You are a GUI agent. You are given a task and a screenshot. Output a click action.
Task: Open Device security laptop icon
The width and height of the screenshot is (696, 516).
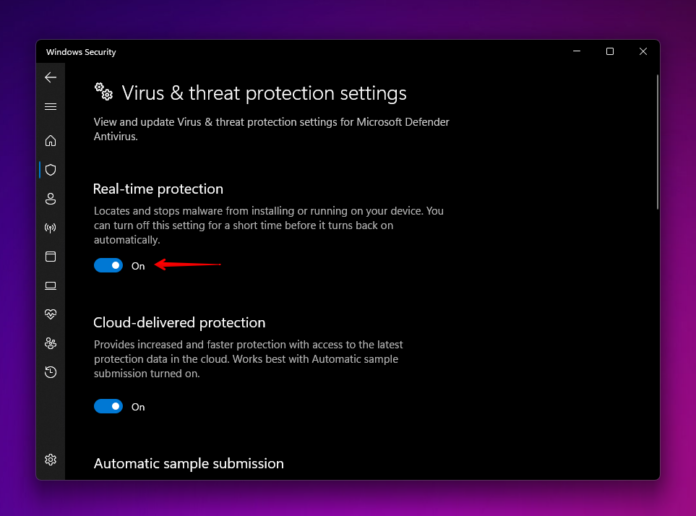pos(51,286)
